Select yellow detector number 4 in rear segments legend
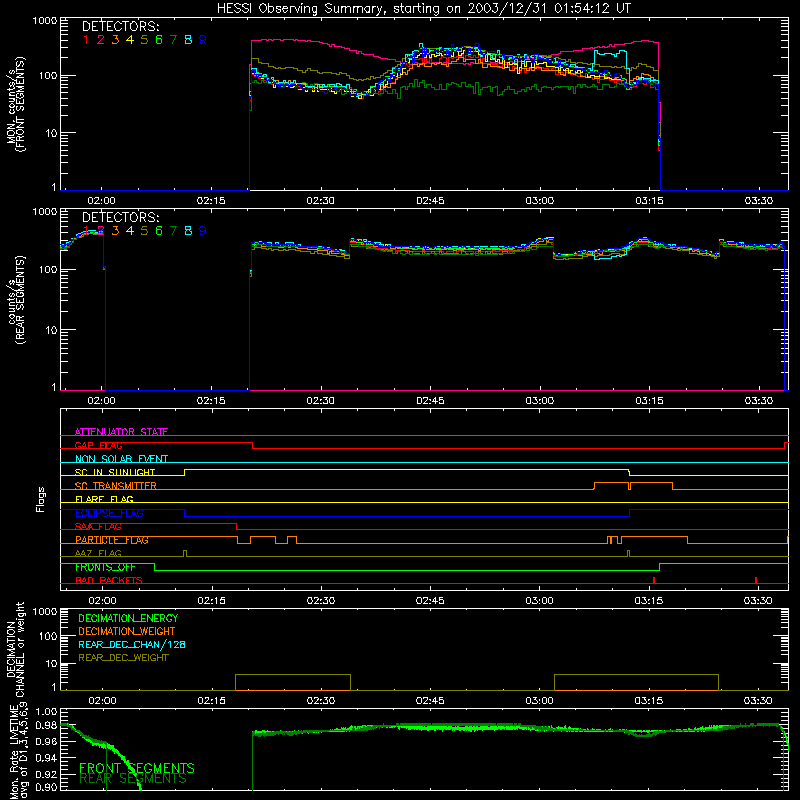800x800 pixels. pyautogui.click(x=130, y=231)
